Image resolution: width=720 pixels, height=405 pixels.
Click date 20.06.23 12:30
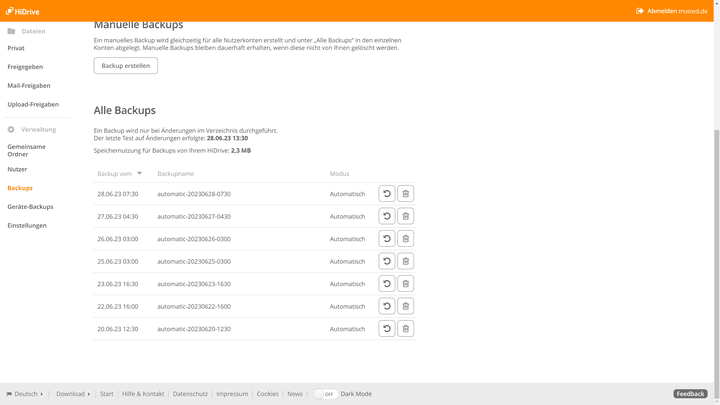tap(118, 329)
